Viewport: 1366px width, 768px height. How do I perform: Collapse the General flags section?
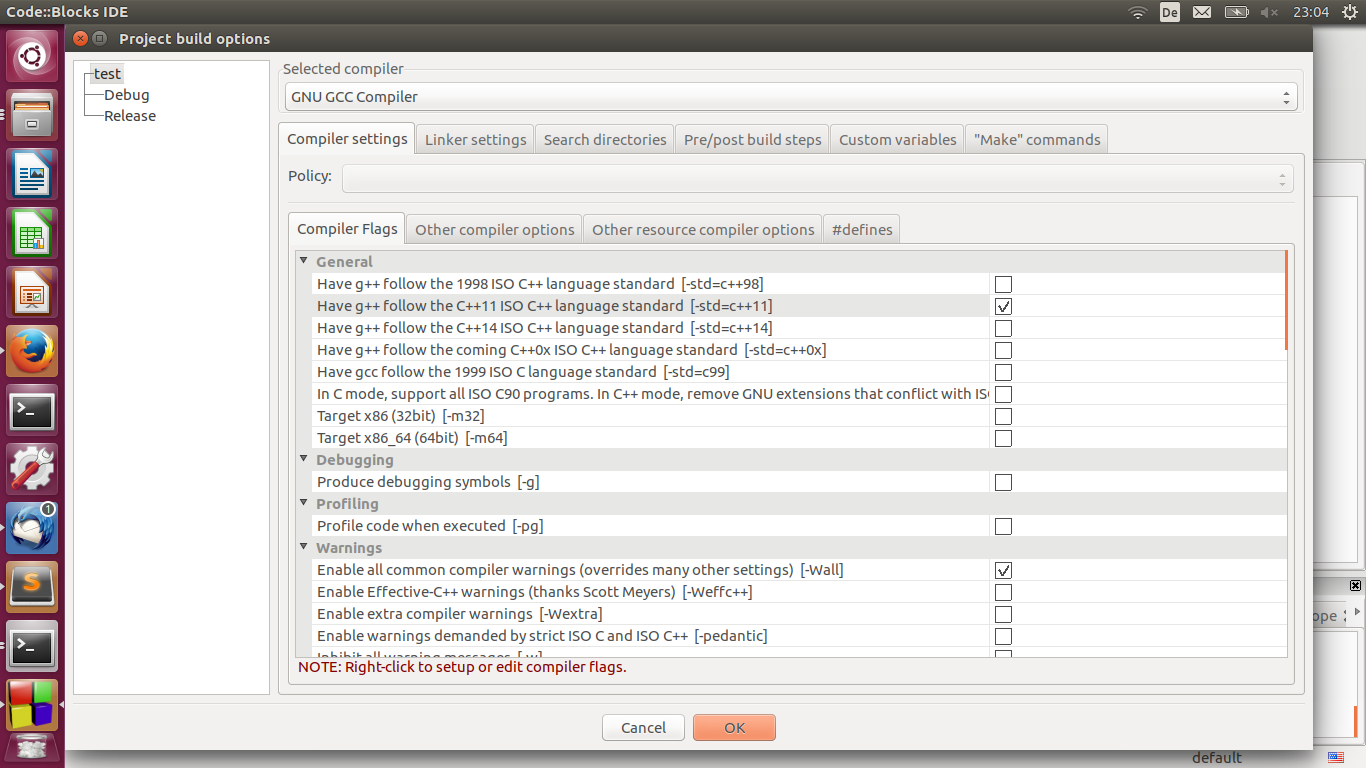303,261
